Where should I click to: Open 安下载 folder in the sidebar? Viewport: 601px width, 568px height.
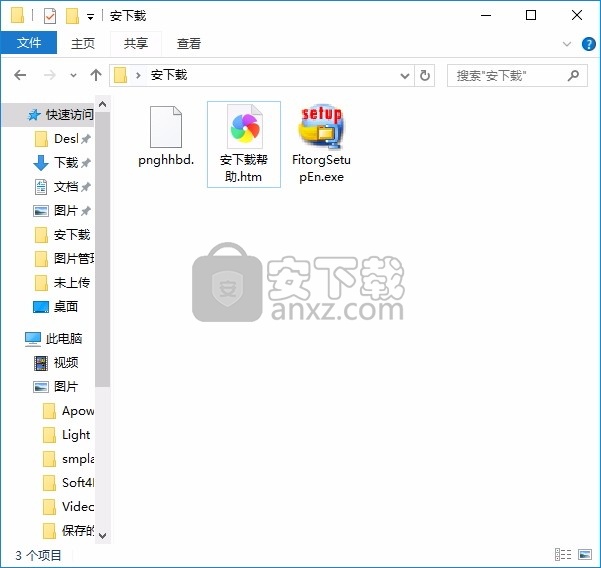[x=62, y=235]
